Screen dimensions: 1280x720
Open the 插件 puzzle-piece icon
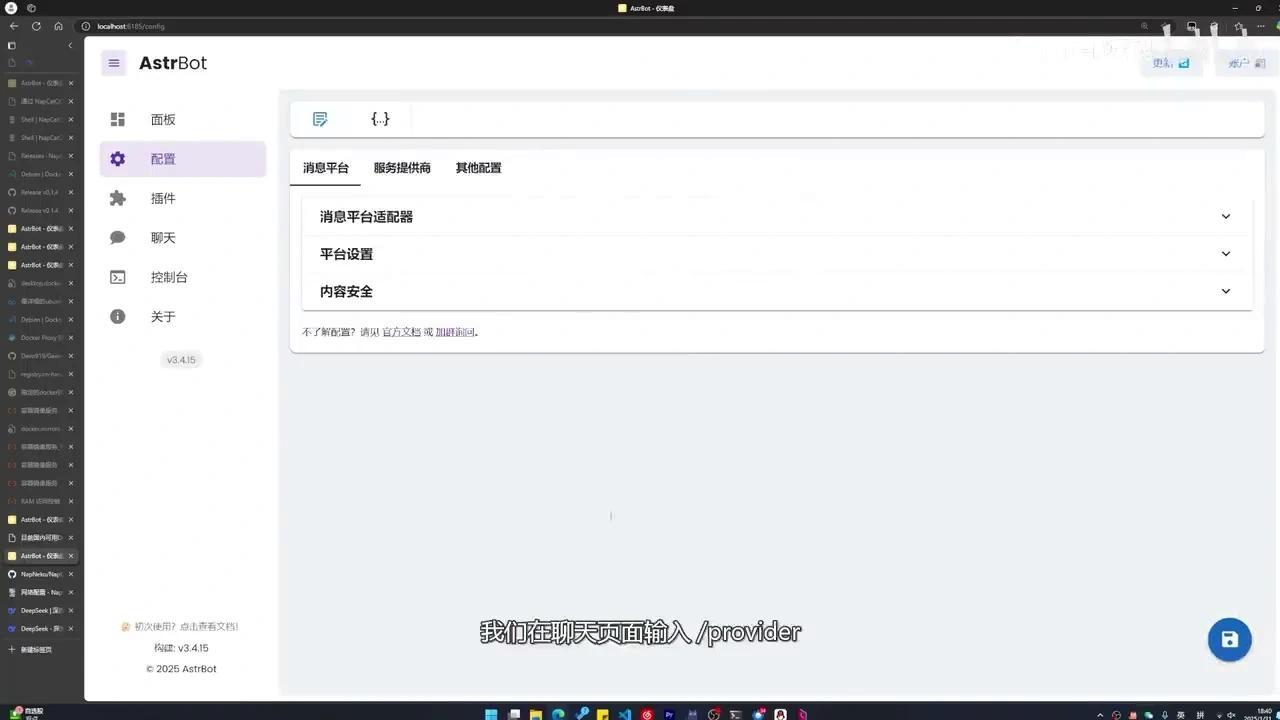pyautogui.click(x=118, y=198)
